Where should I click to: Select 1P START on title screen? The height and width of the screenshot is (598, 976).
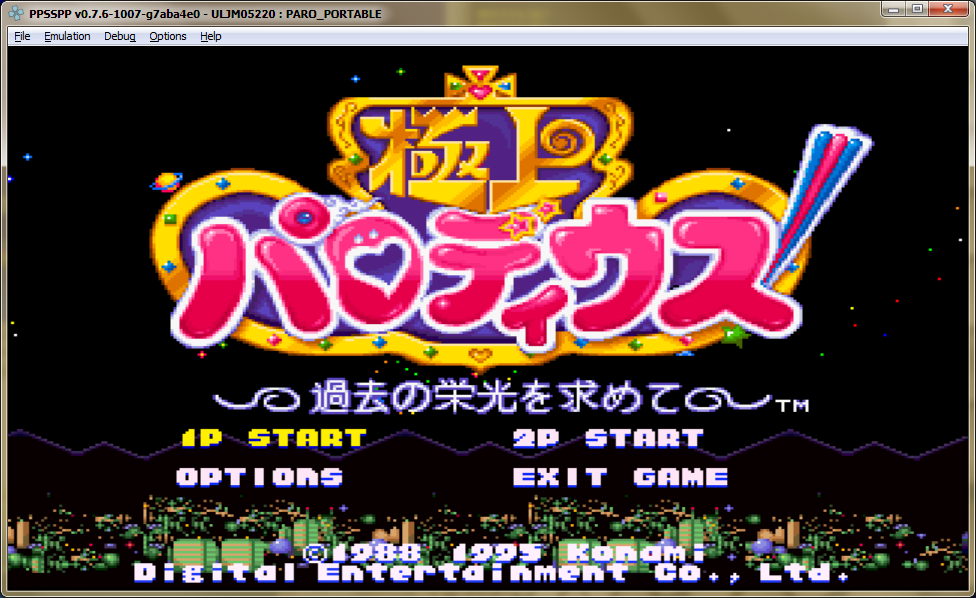tap(274, 438)
